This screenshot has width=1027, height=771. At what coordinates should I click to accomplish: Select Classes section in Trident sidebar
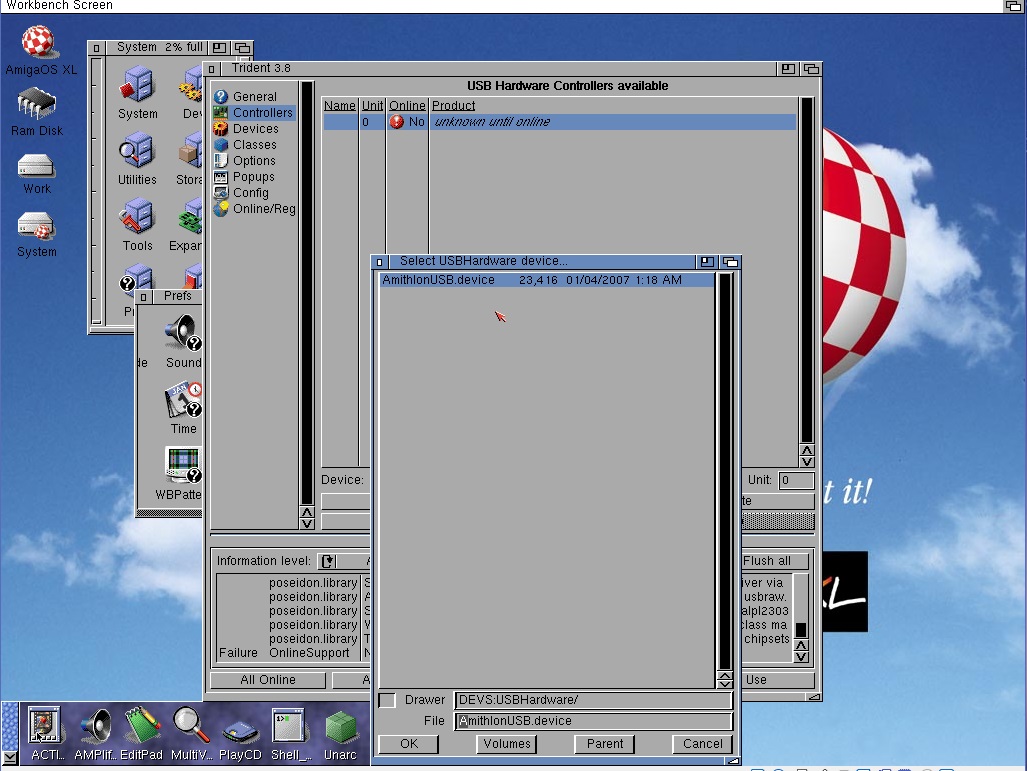point(254,145)
